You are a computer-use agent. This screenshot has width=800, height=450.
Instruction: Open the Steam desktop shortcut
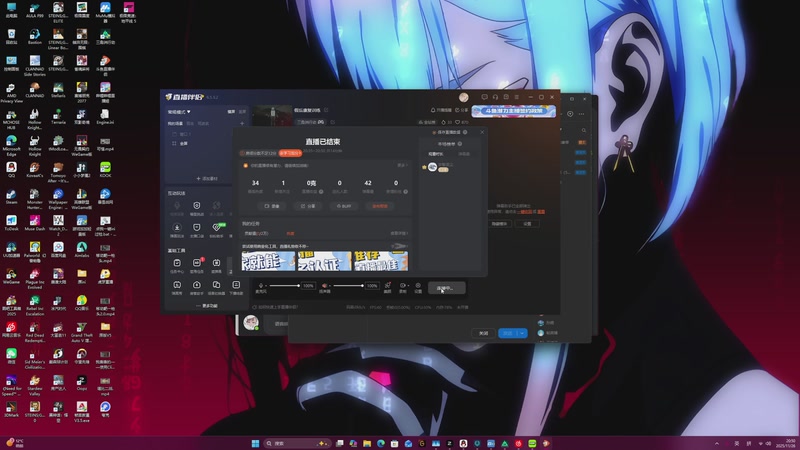coord(11,196)
